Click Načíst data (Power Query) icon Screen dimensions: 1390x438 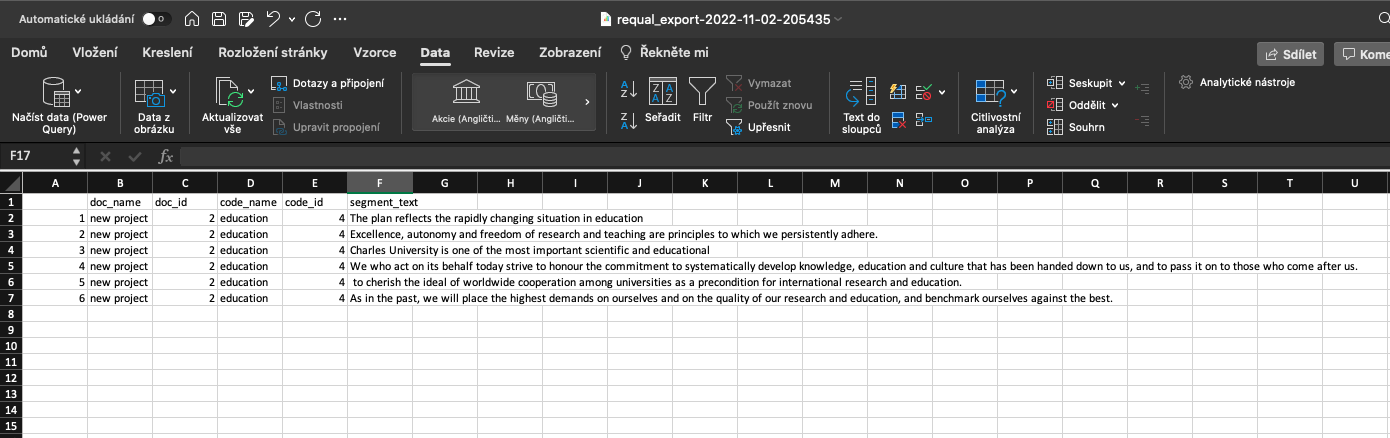55,93
